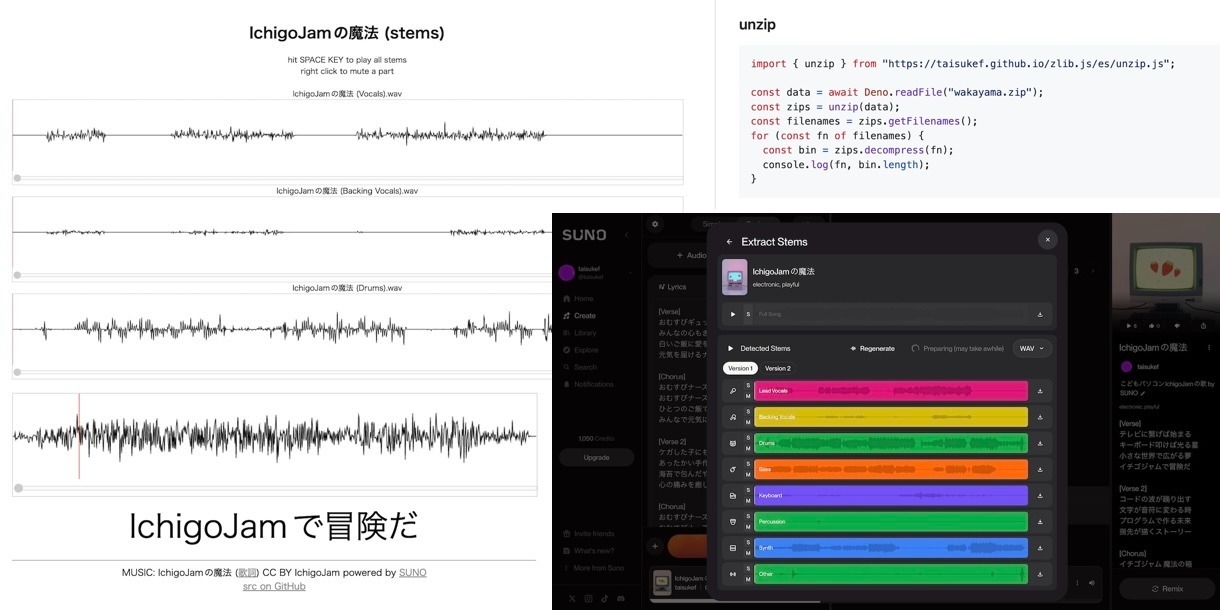Mute the Lead Vocals stem
Screen dimensions: 1220x610
click(748, 396)
